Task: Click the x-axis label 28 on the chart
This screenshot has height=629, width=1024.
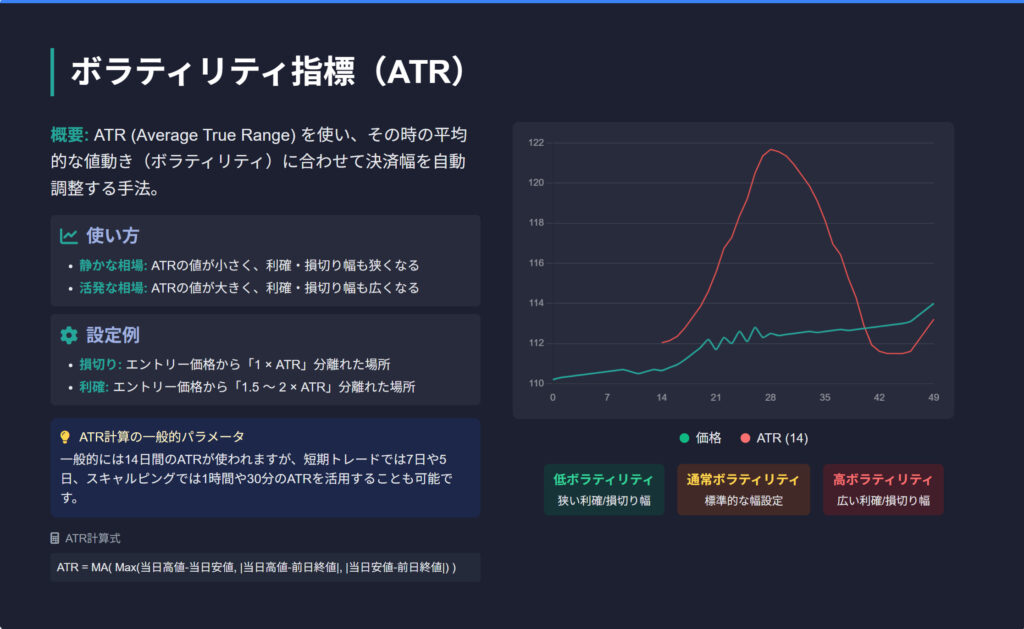Action: point(770,397)
